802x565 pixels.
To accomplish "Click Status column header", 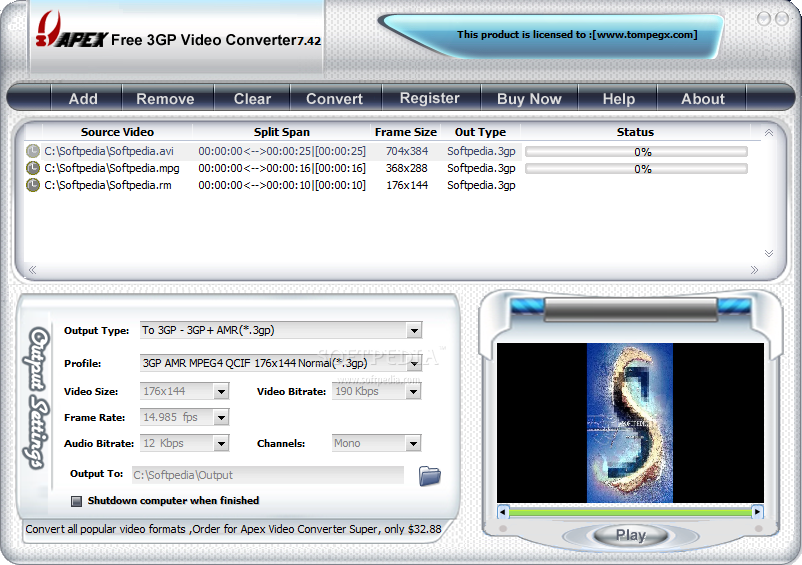I will pyautogui.click(x=635, y=132).
